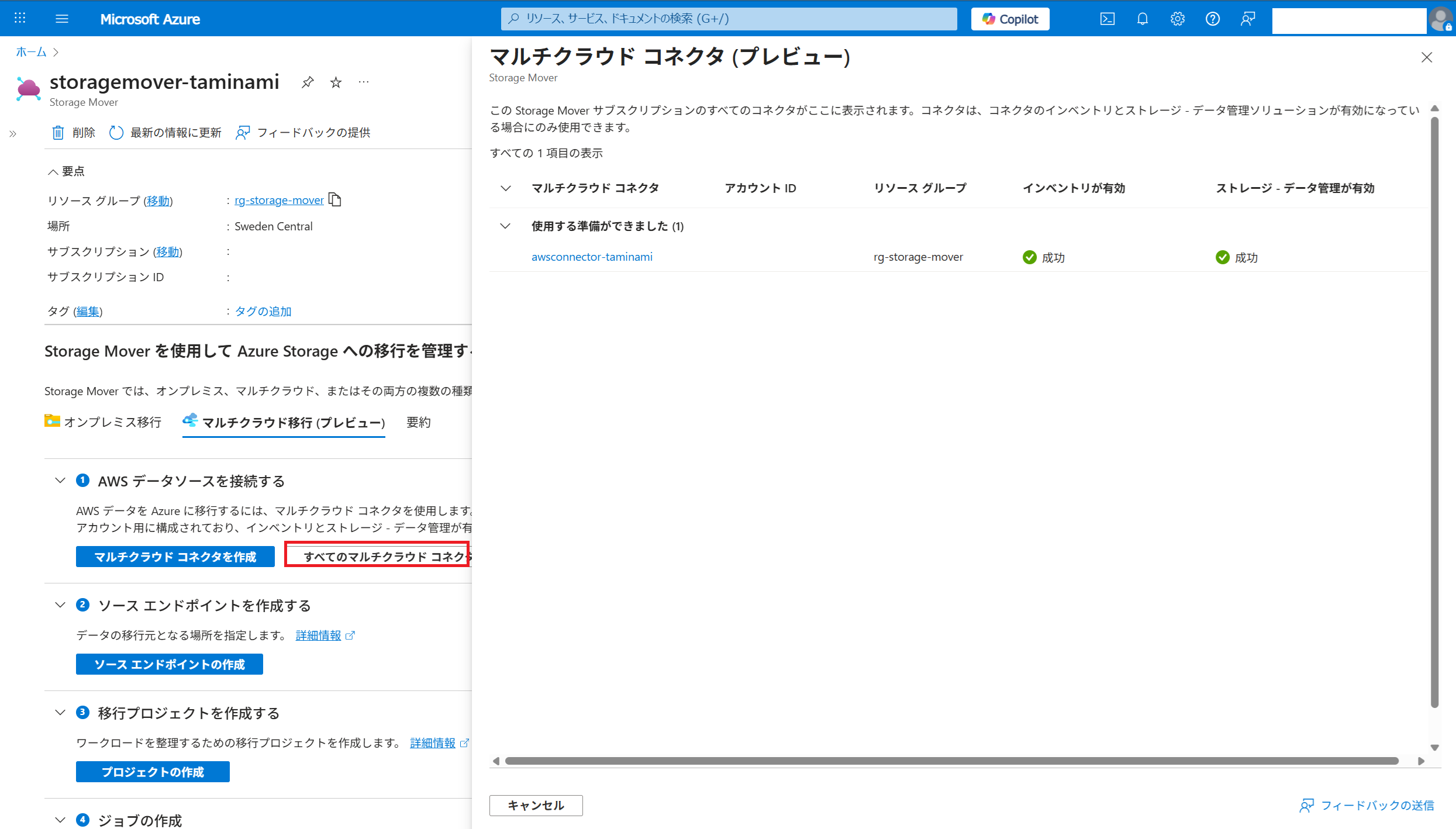This screenshot has width=1456, height=829.
Task: Click vertical scrollbar down arrow
Action: (1434, 748)
